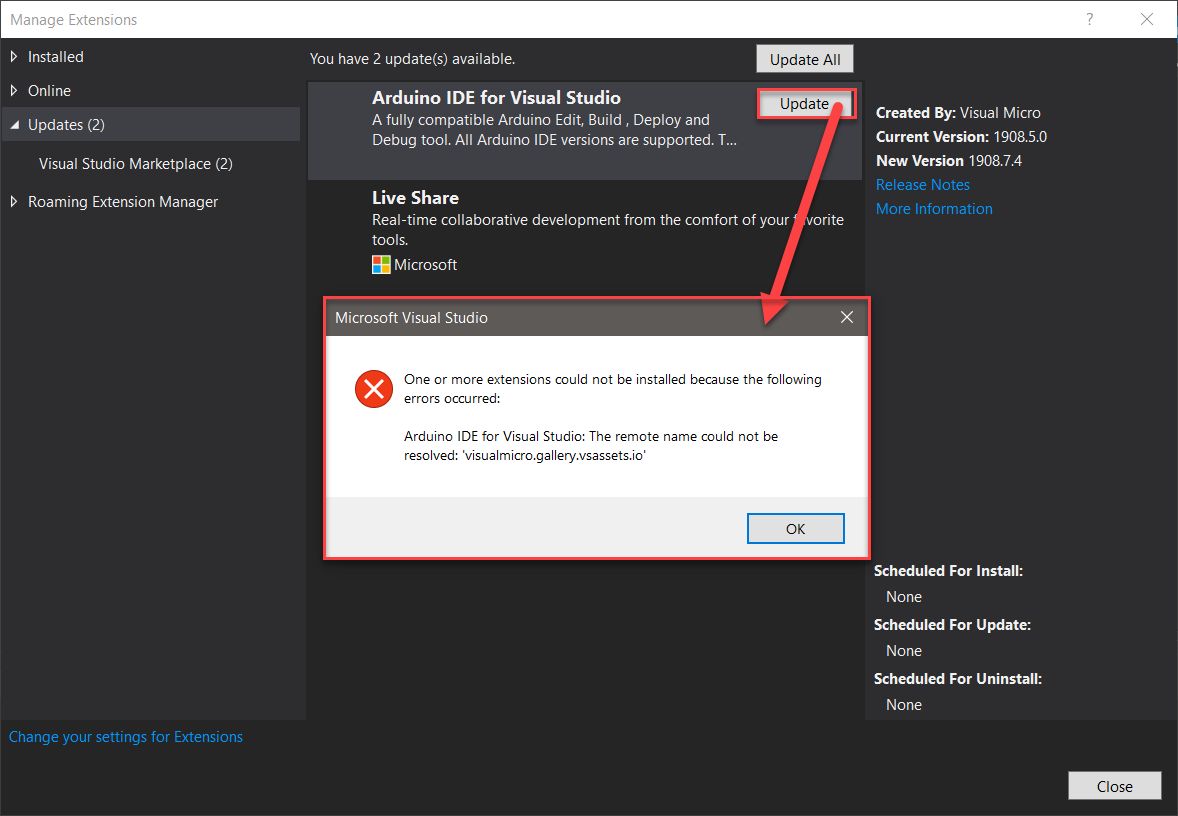Click OK in the error dialog
The image size is (1178, 816).
(x=796, y=528)
